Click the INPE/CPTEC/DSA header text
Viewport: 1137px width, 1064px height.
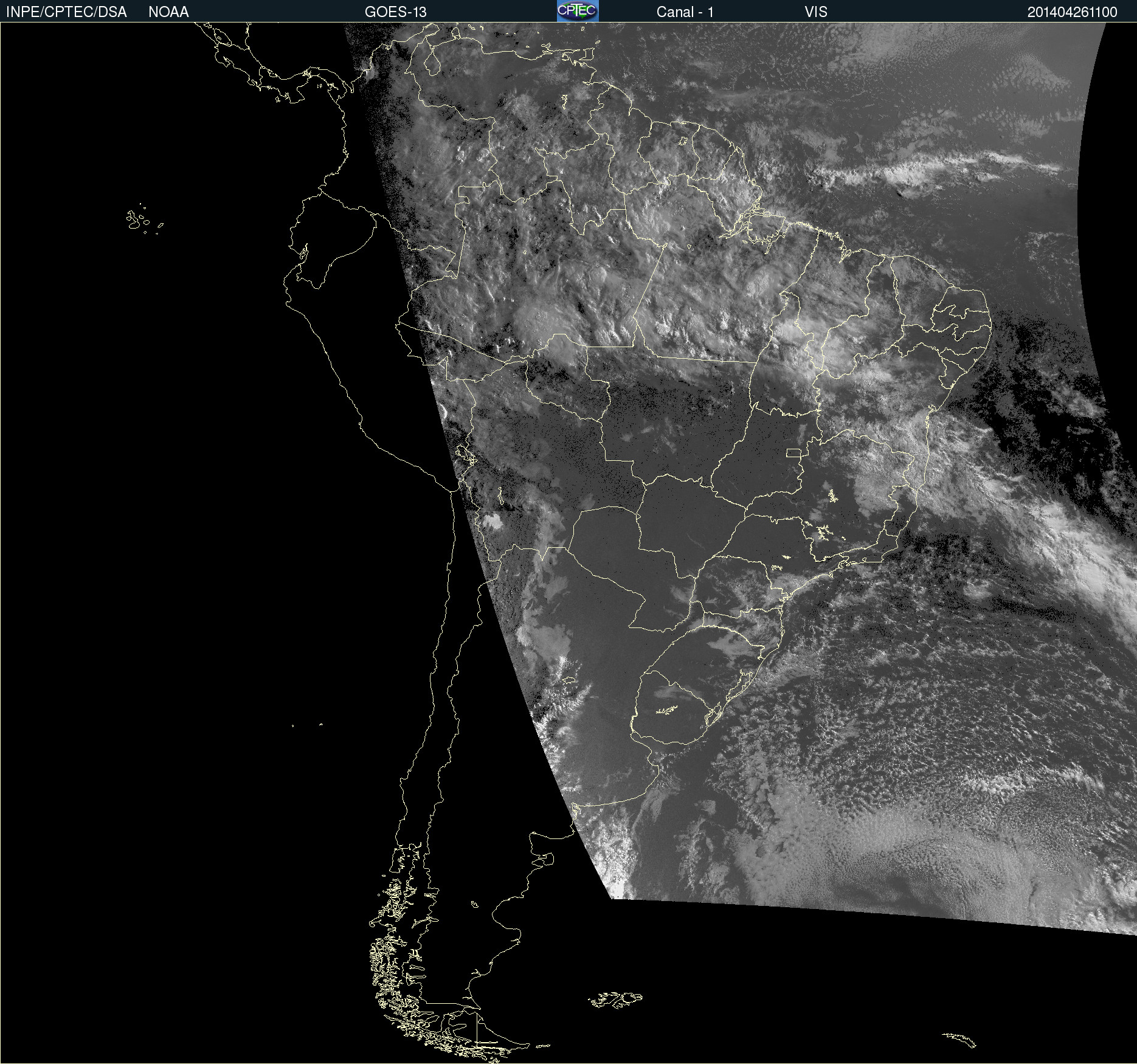[x=66, y=12]
